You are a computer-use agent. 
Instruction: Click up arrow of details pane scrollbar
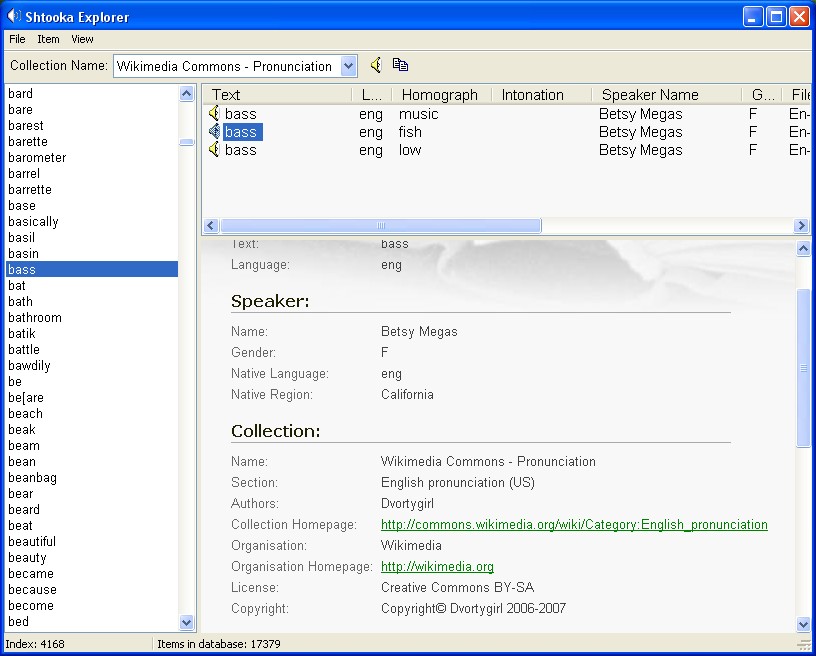[803, 249]
